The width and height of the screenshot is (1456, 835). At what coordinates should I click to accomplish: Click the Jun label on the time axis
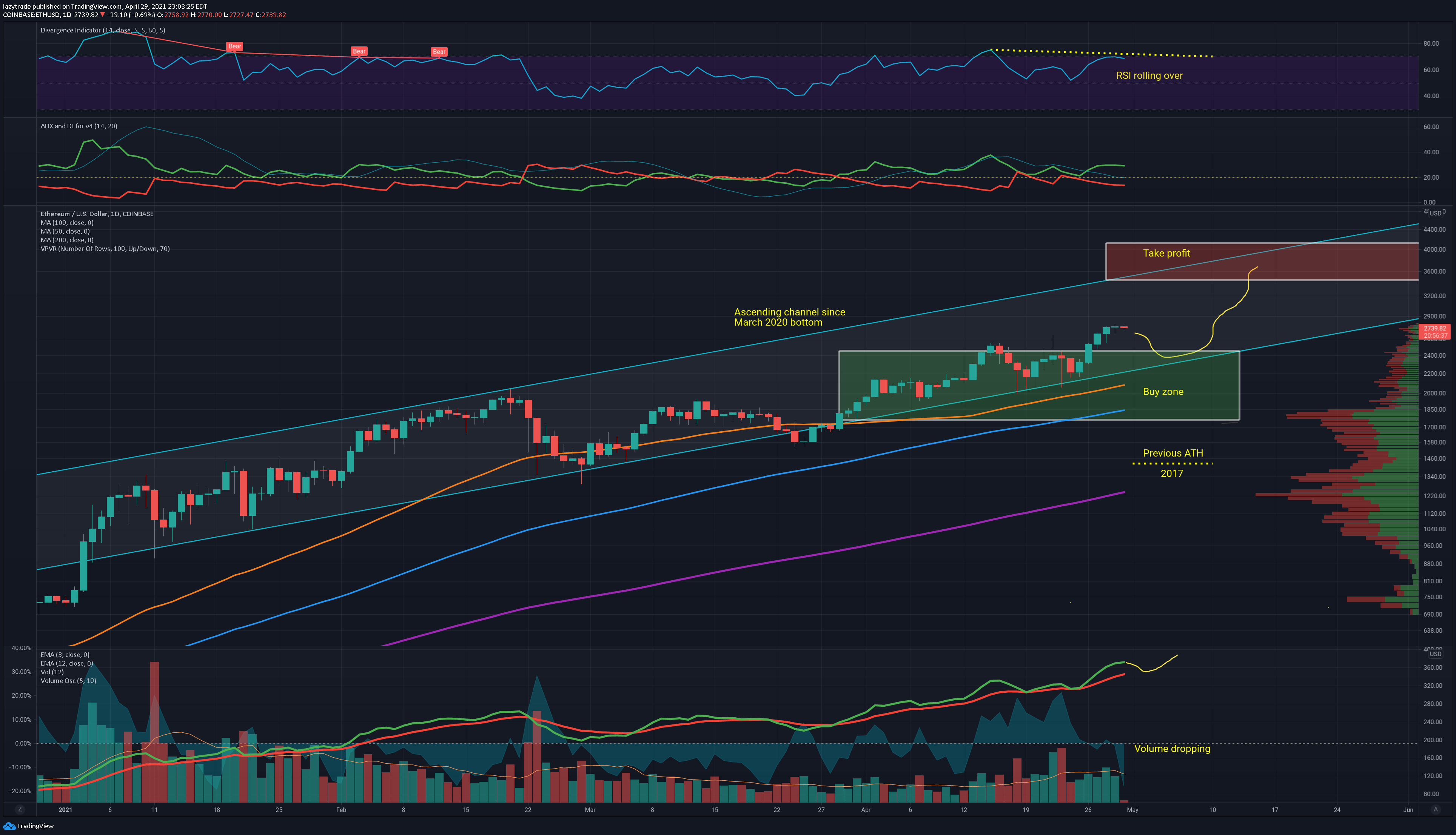[x=1408, y=810]
